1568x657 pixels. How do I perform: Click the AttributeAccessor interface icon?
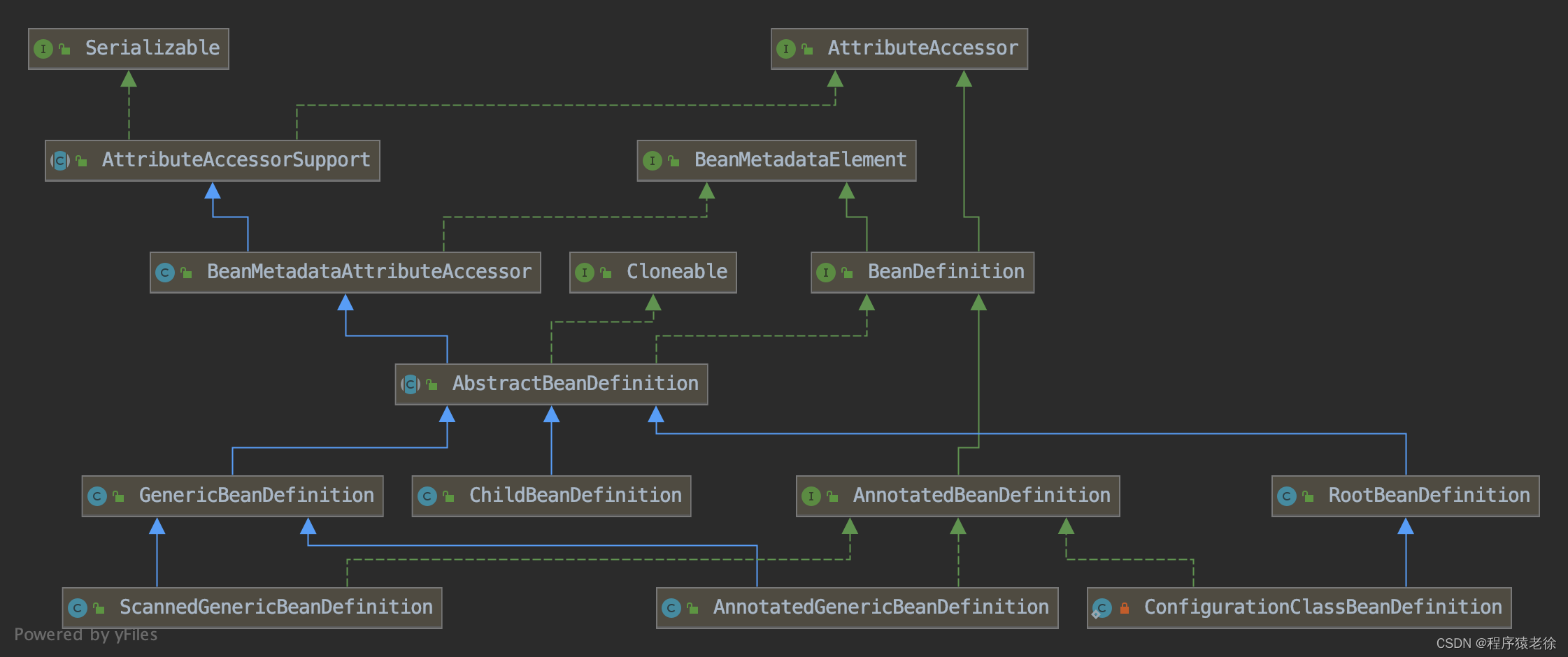(786, 49)
